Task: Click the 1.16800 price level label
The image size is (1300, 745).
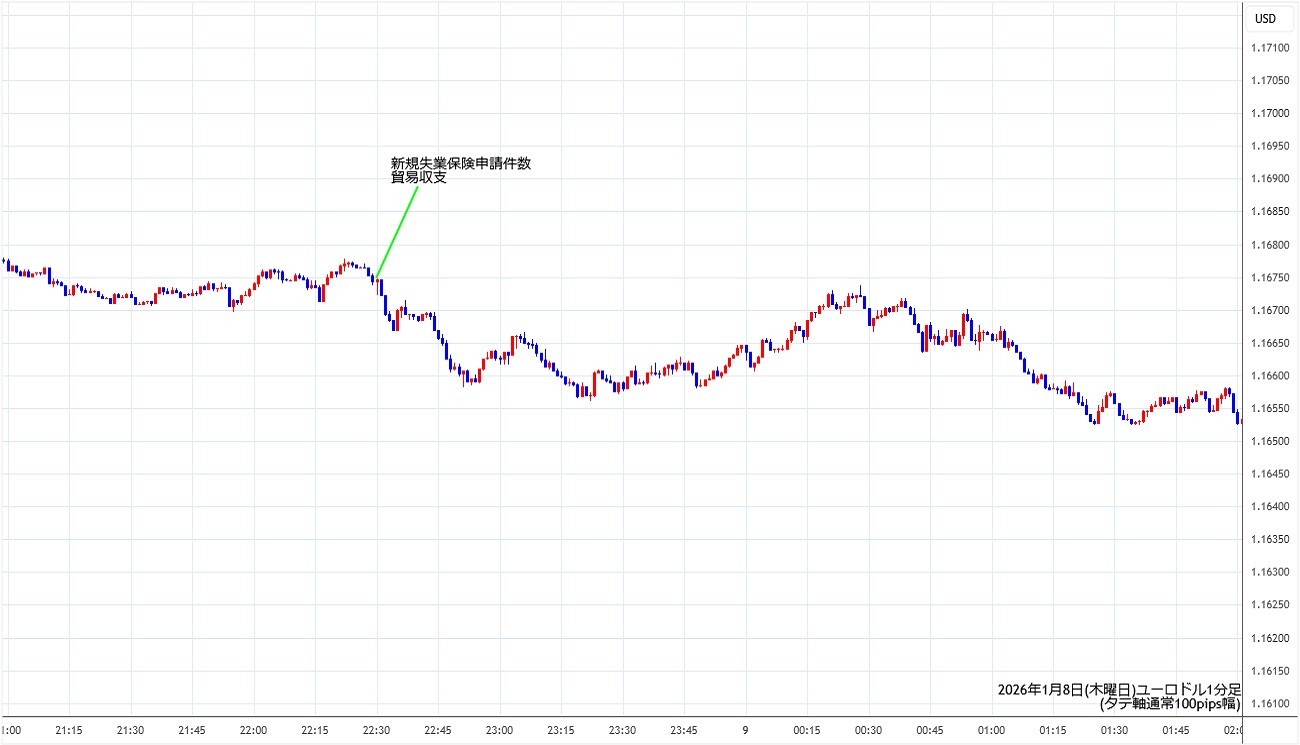Action: point(1269,245)
